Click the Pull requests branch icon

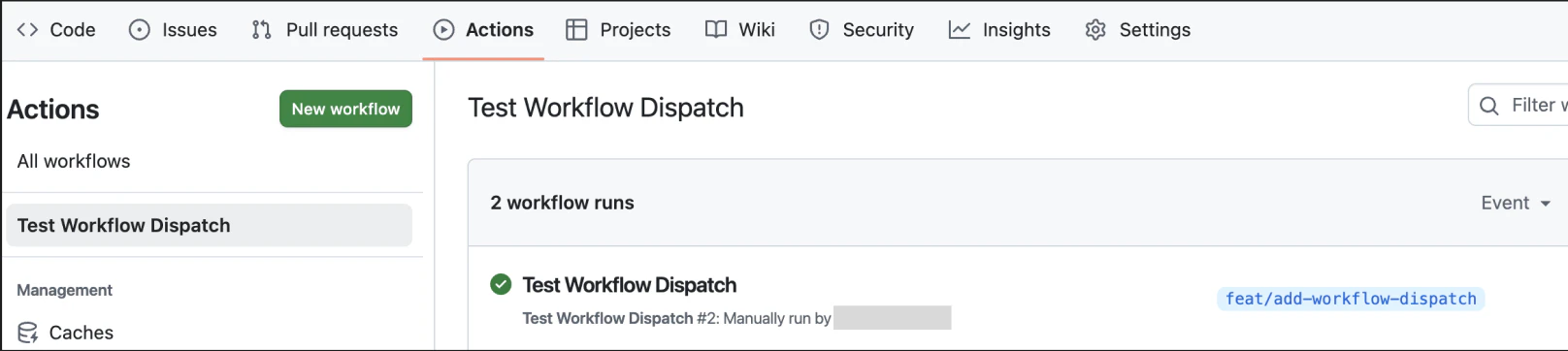point(261,30)
